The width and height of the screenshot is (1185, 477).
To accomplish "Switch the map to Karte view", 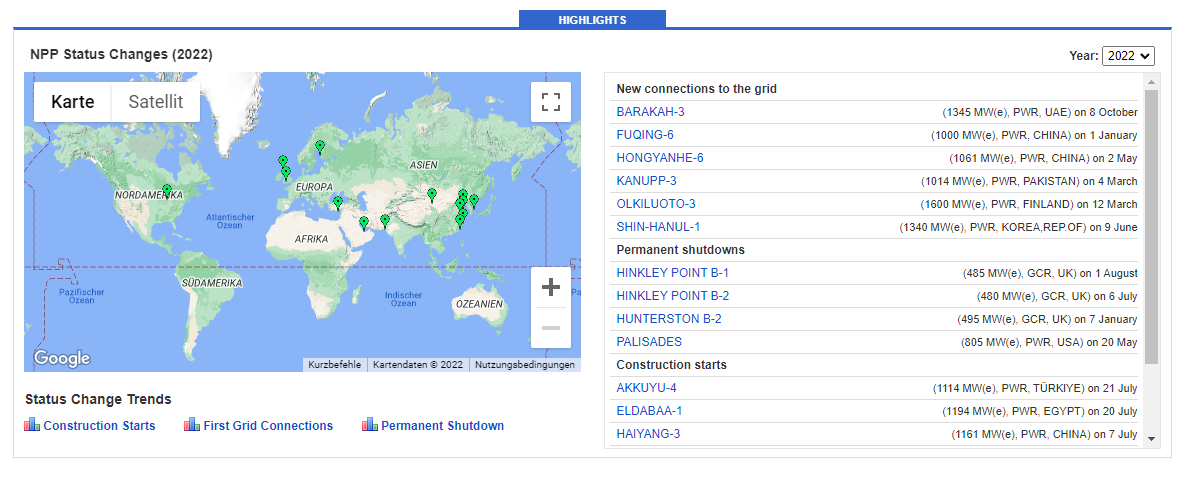I will tap(73, 102).
